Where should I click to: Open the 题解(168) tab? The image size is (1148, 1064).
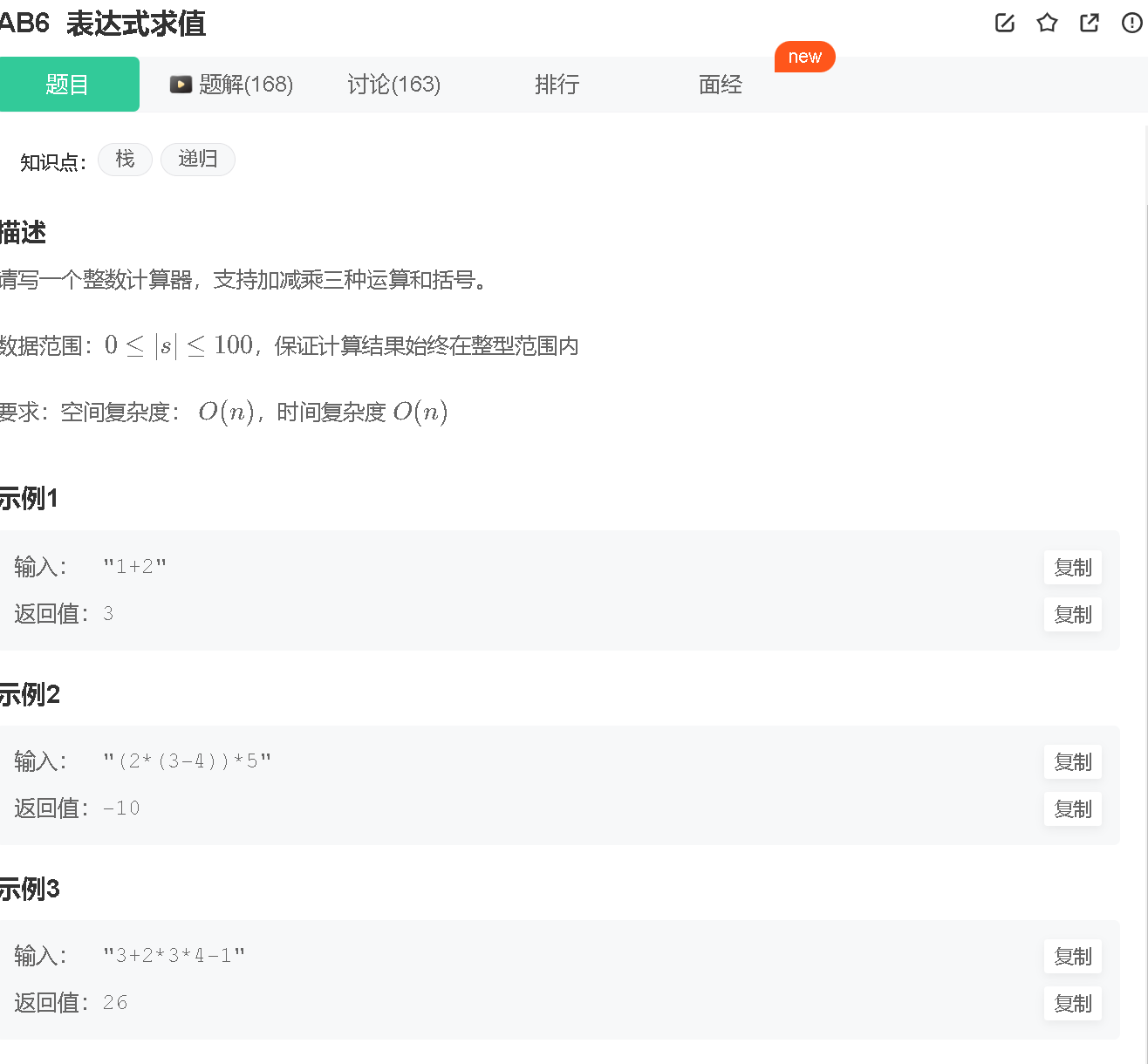[x=232, y=85]
